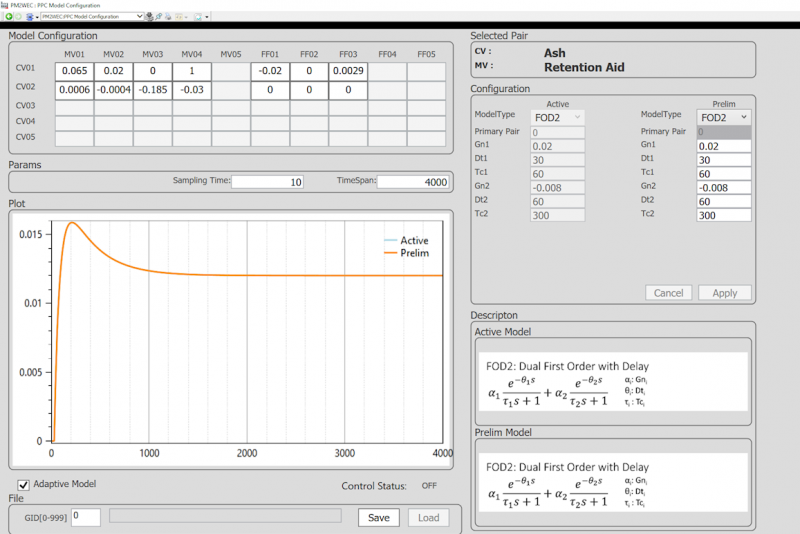Click the printer icon in the toolbar
The image size is (800, 534).
point(168,16)
